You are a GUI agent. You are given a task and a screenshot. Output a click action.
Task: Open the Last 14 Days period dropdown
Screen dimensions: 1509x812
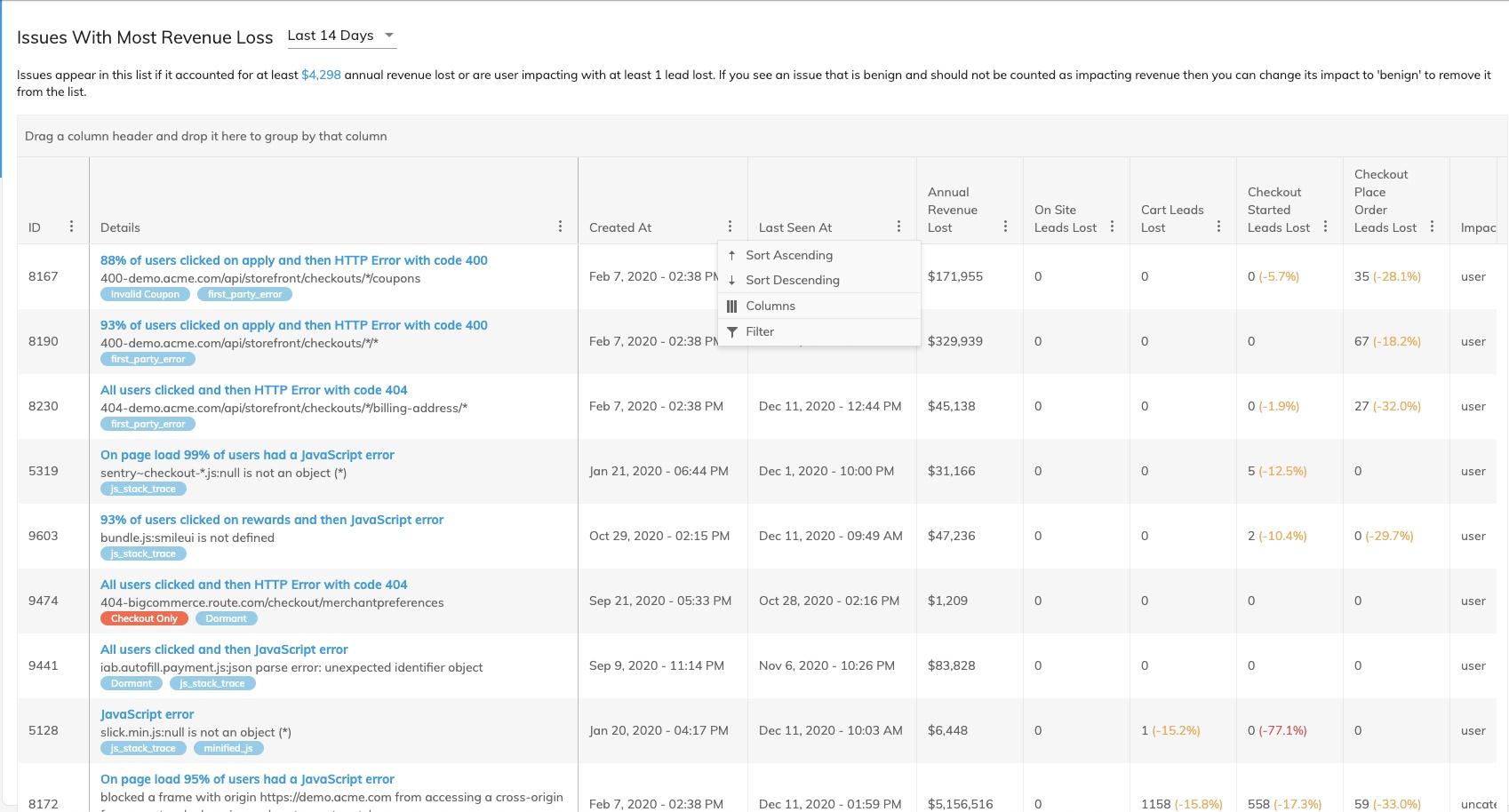coord(341,36)
